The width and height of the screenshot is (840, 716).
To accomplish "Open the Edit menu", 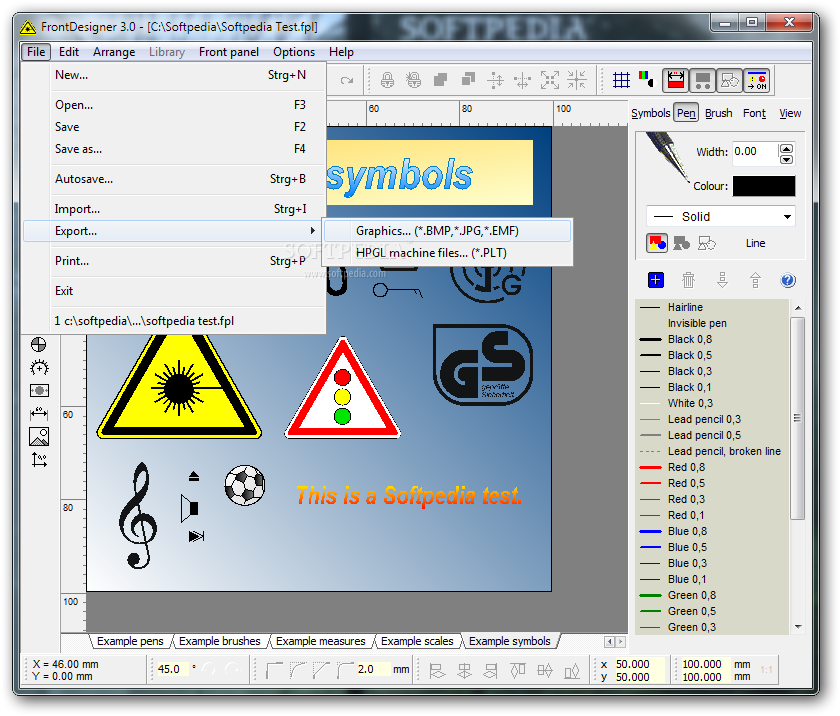I will click(69, 52).
